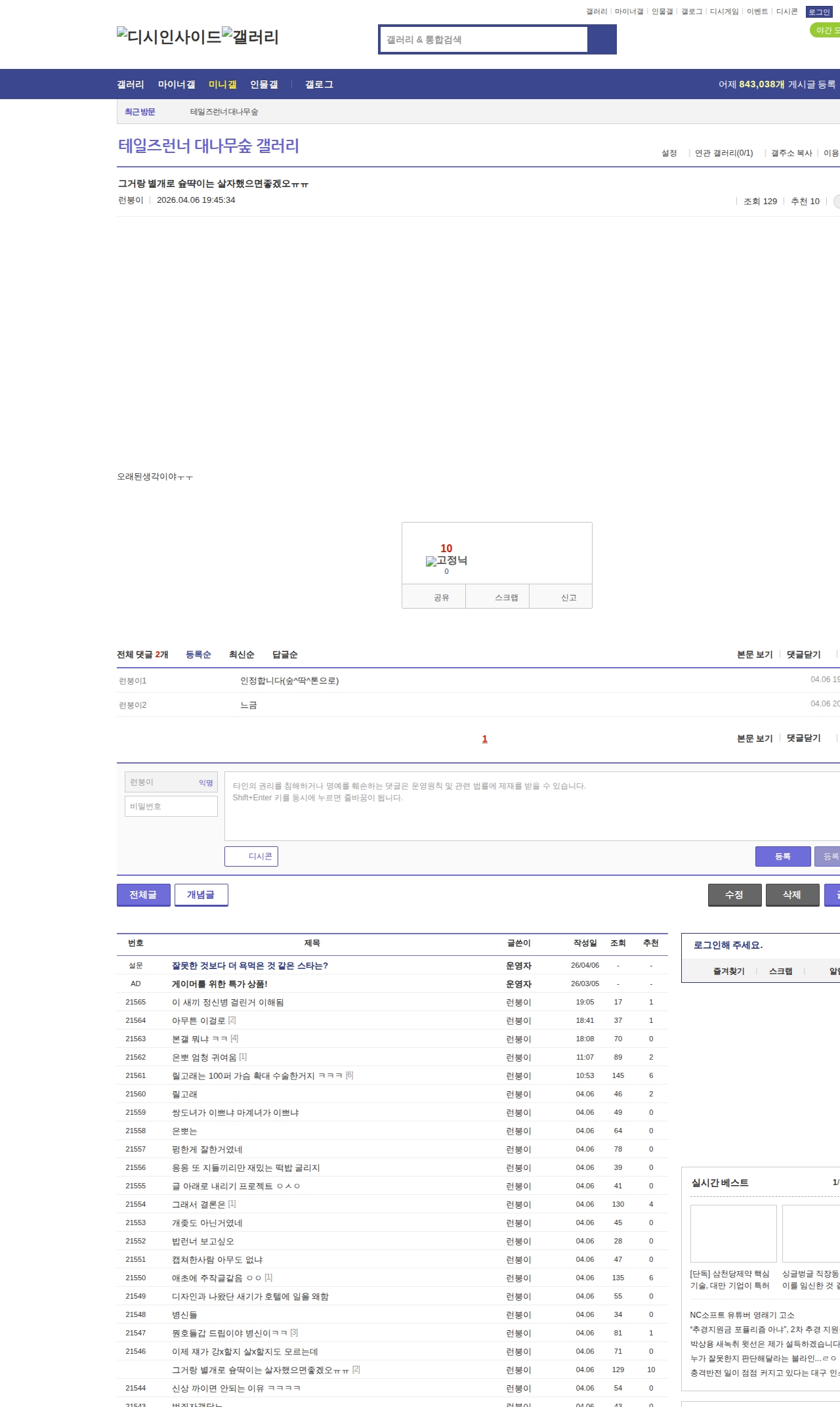Click the search button beside the search box
840x1407 pixels.
tap(601, 39)
